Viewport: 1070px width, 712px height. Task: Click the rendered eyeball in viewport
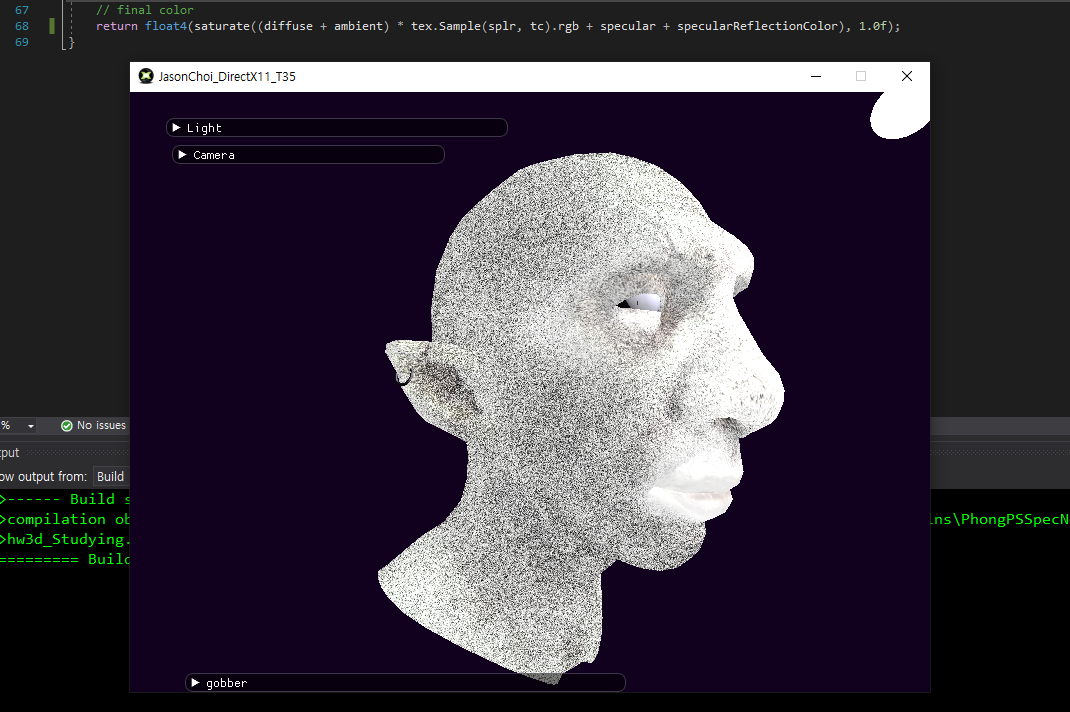[x=644, y=302]
